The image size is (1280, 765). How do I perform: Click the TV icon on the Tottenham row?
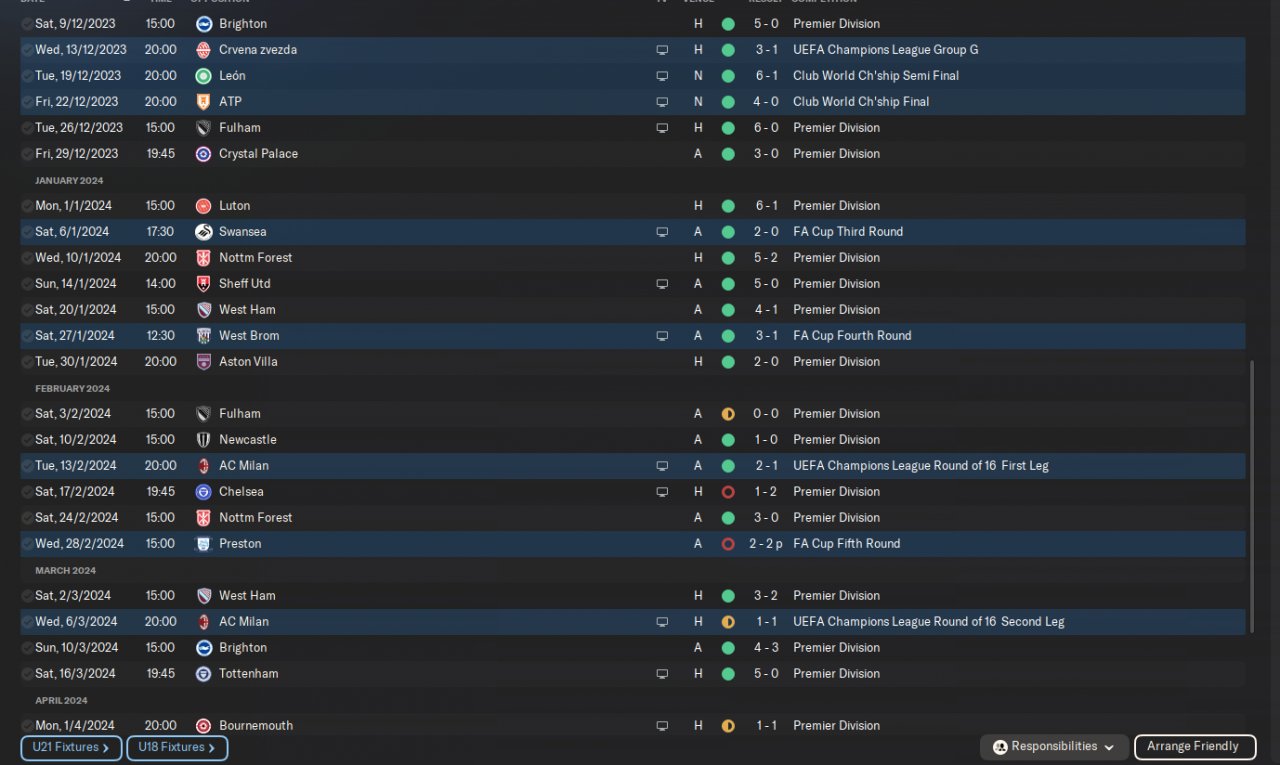click(x=661, y=674)
